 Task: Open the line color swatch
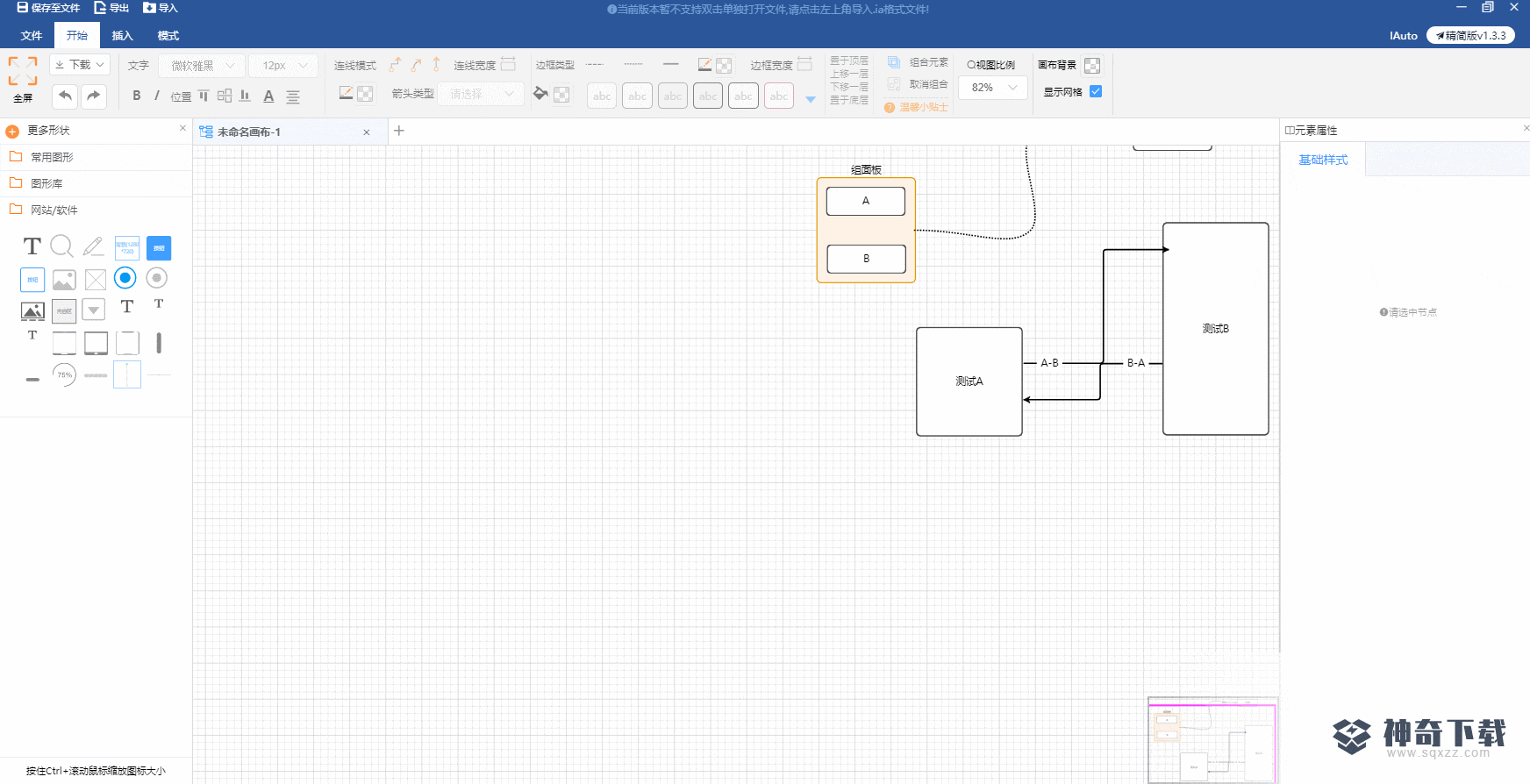point(366,94)
